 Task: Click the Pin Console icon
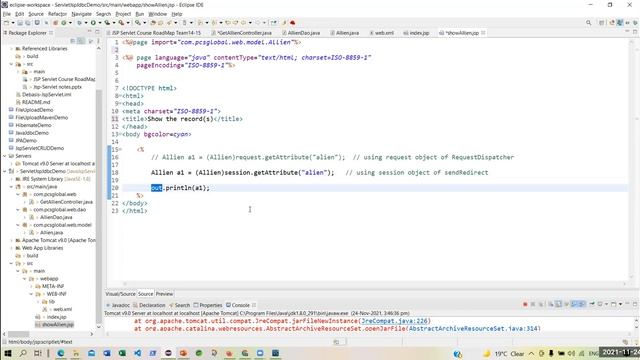tap(592, 304)
